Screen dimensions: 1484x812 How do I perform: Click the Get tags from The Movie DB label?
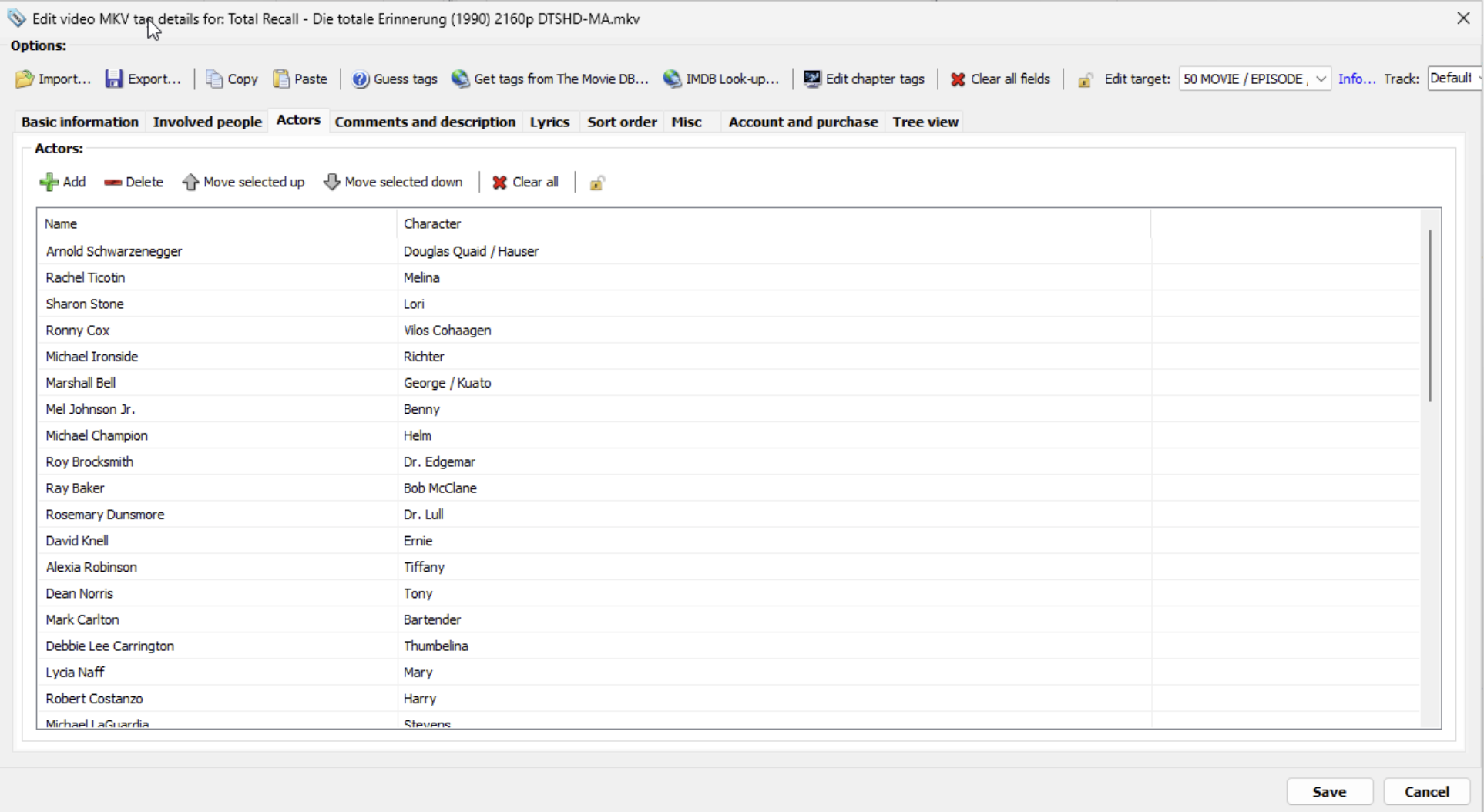pos(561,79)
